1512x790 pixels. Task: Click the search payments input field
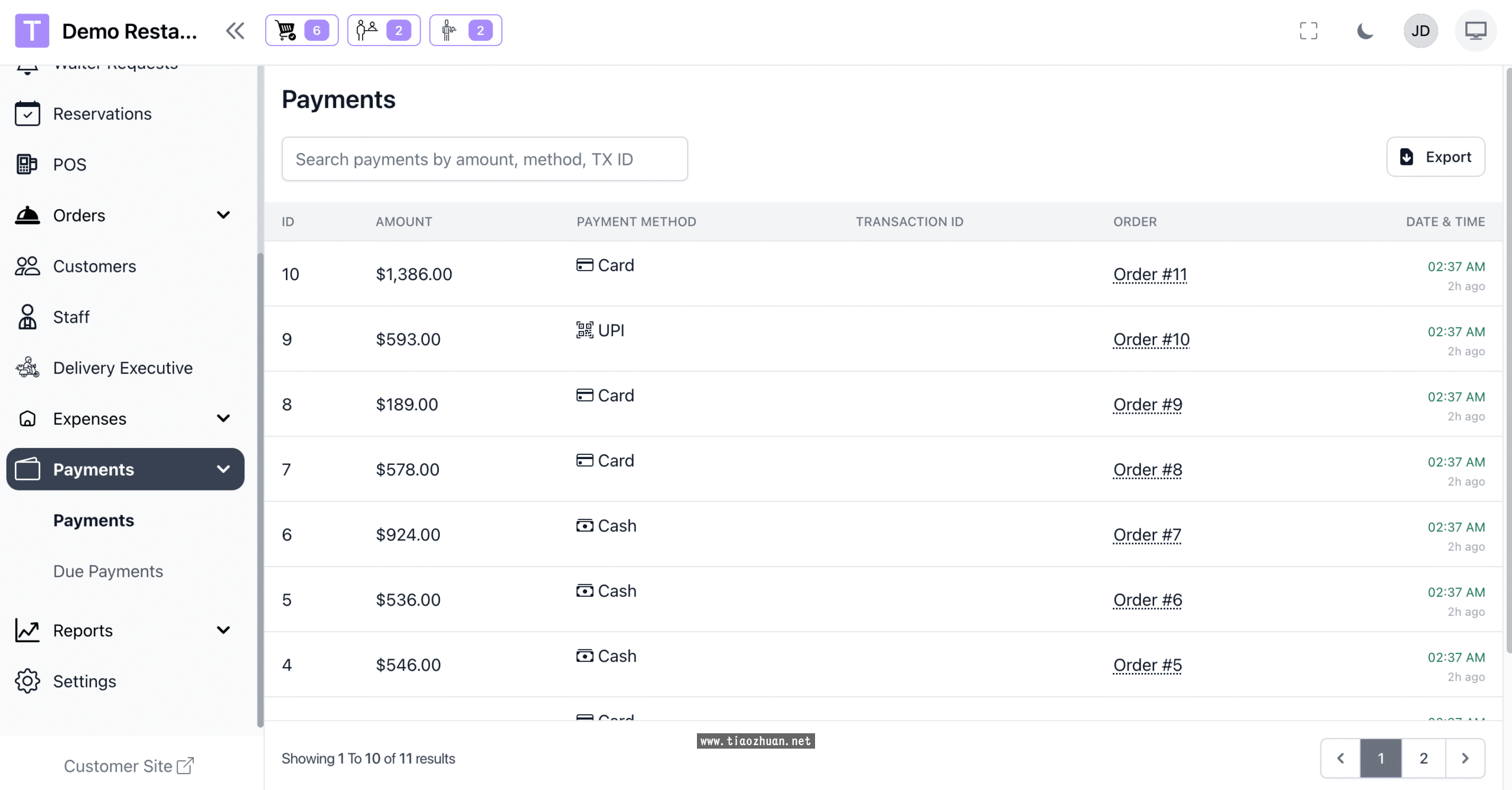click(x=484, y=159)
